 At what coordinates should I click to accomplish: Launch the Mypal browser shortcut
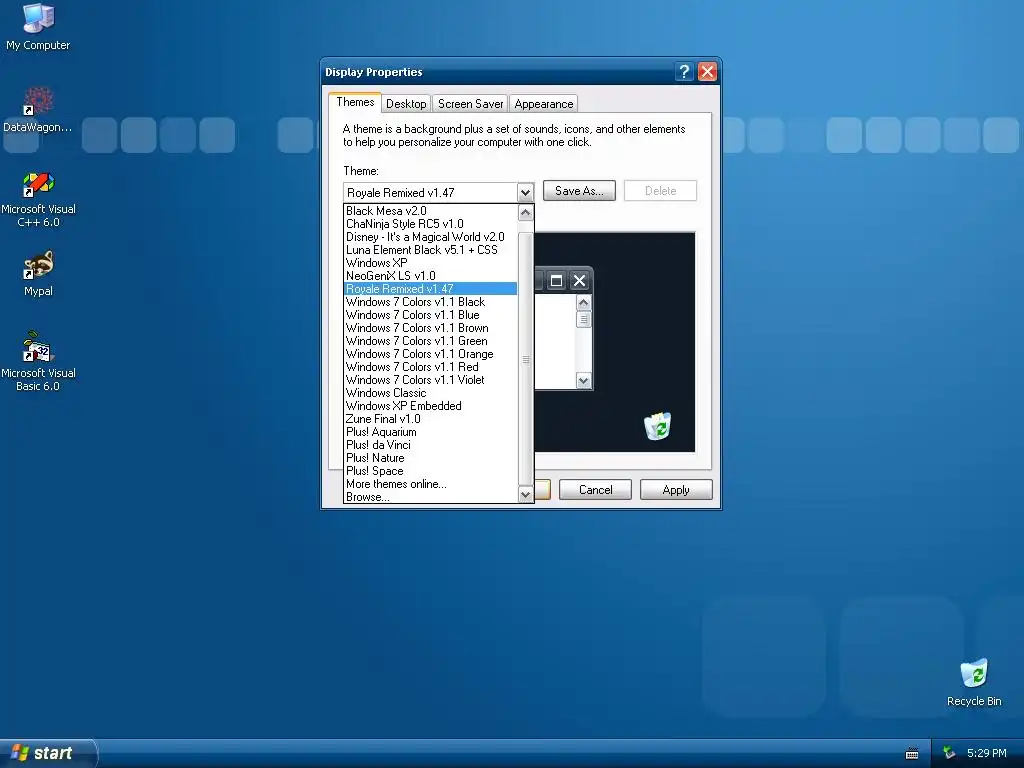[38, 274]
